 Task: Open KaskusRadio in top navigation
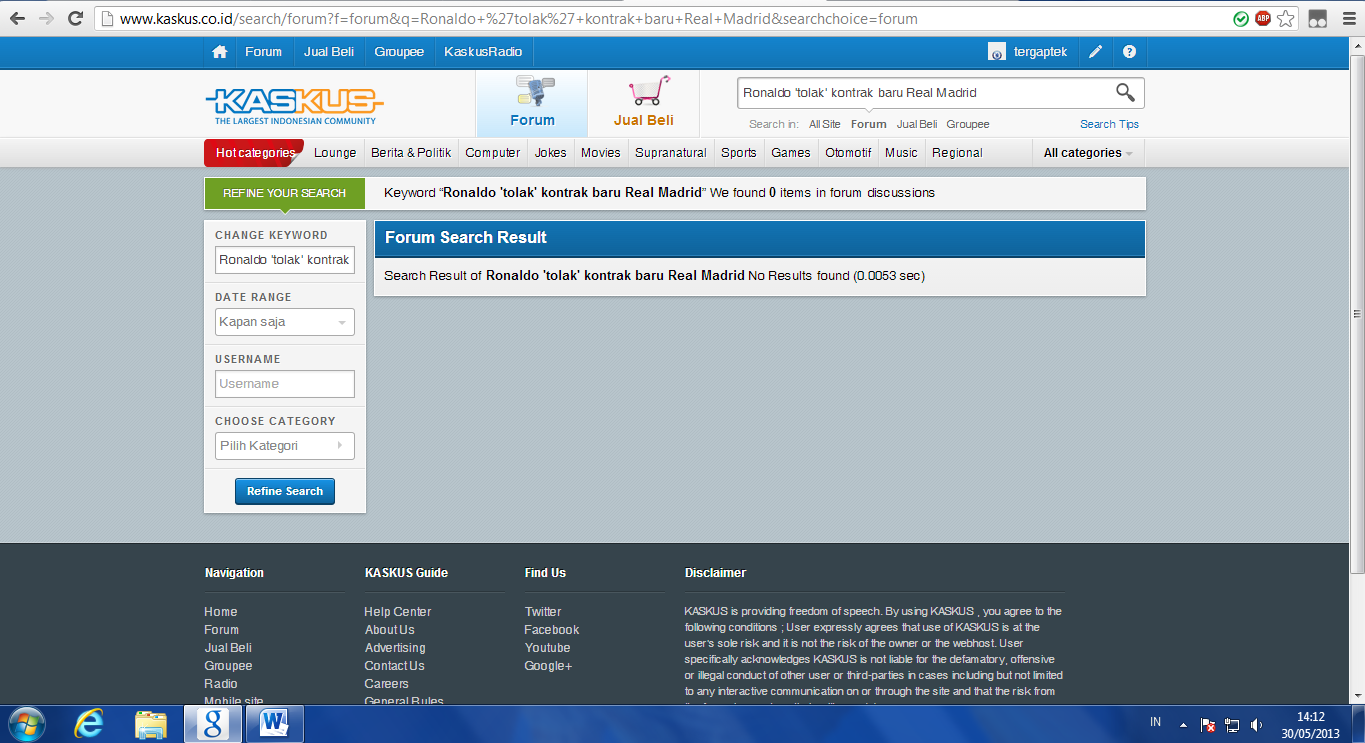click(483, 52)
